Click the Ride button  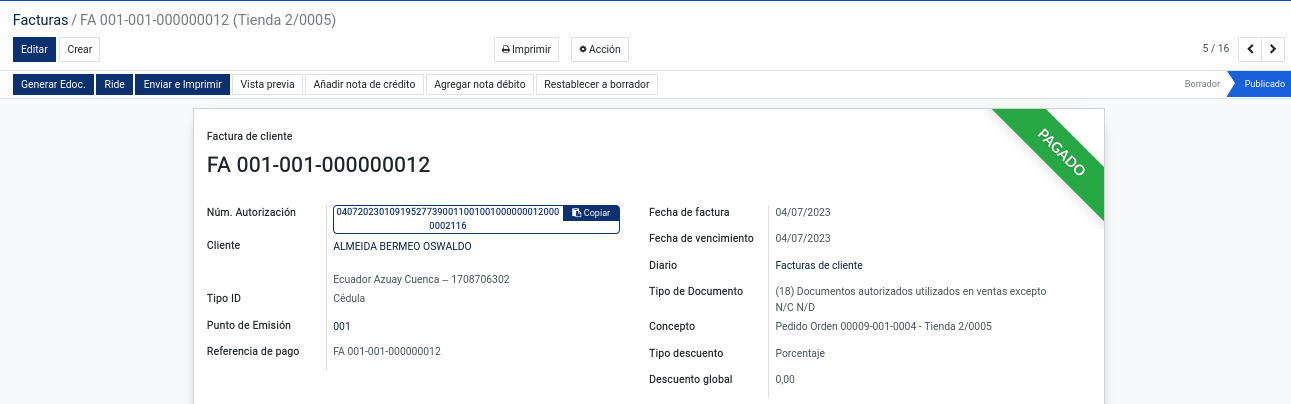(x=114, y=85)
